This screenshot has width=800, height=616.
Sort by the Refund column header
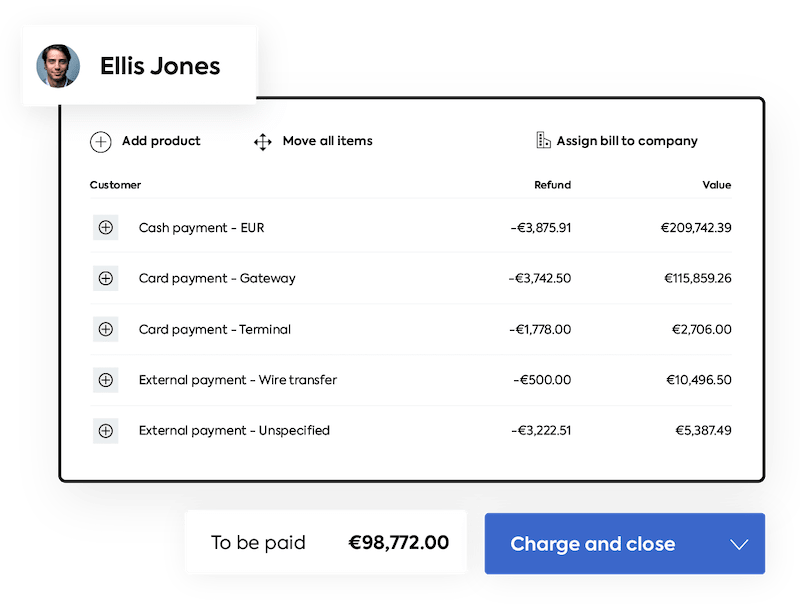[x=554, y=185]
